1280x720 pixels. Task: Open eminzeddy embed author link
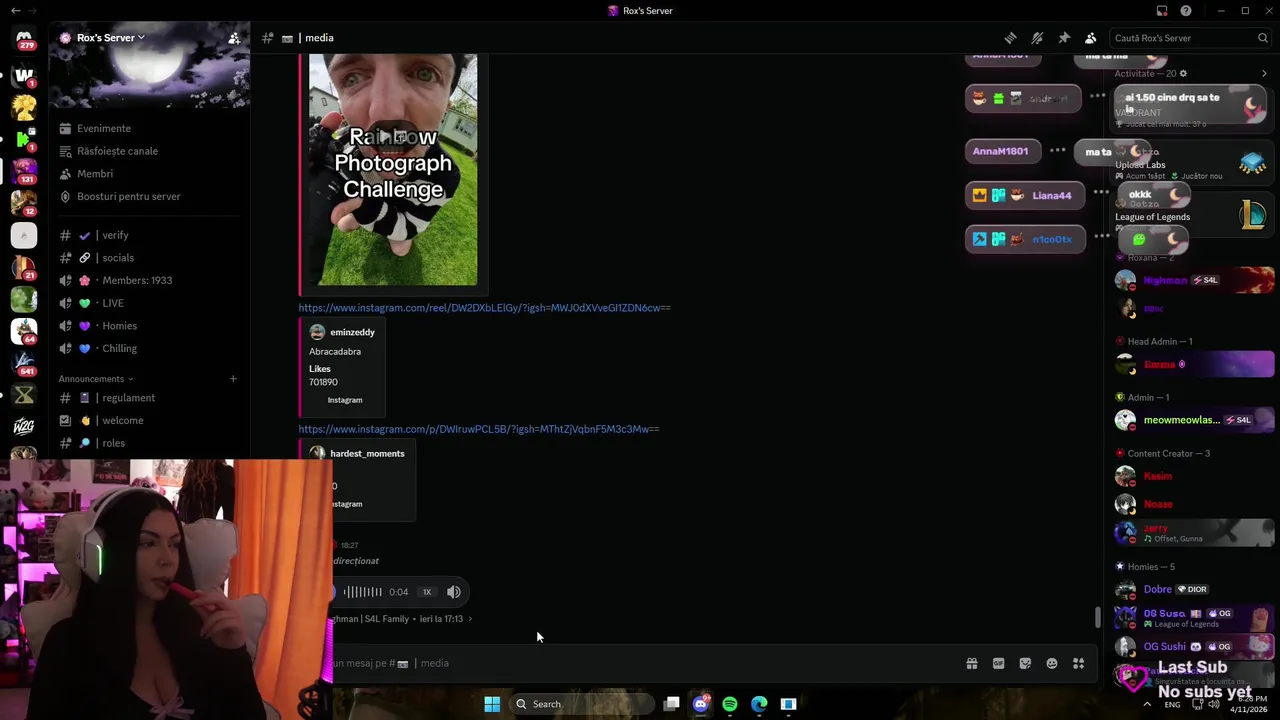(x=352, y=332)
